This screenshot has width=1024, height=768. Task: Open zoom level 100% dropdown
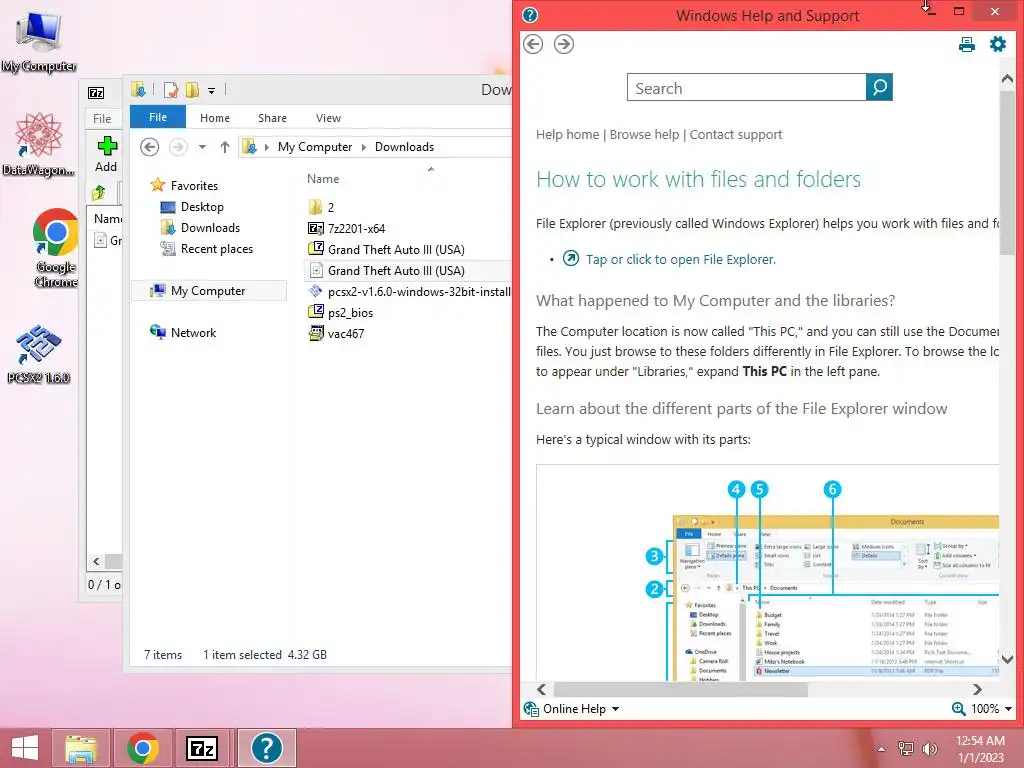pos(991,709)
